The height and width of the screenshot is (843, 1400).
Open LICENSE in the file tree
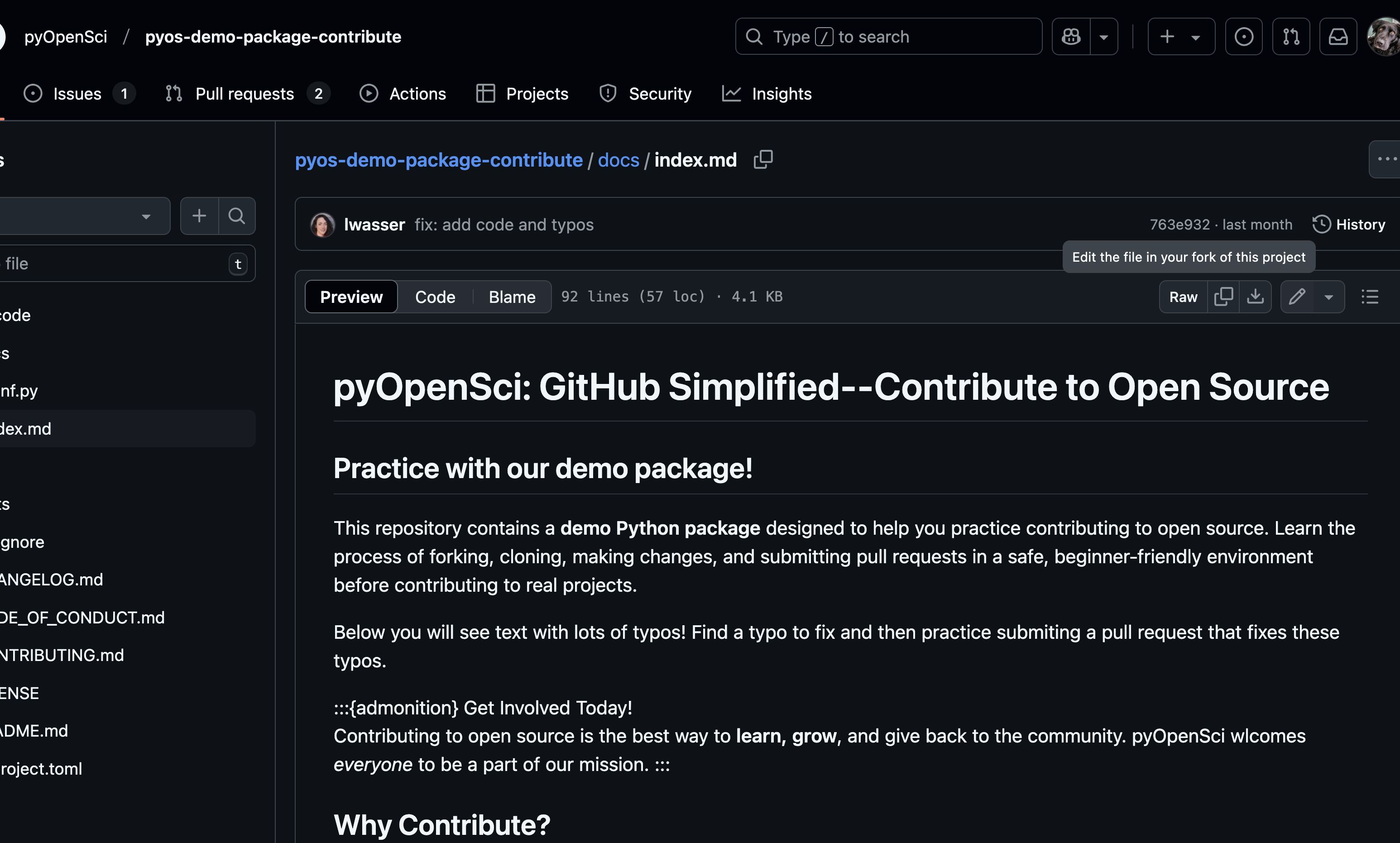tap(127, 693)
